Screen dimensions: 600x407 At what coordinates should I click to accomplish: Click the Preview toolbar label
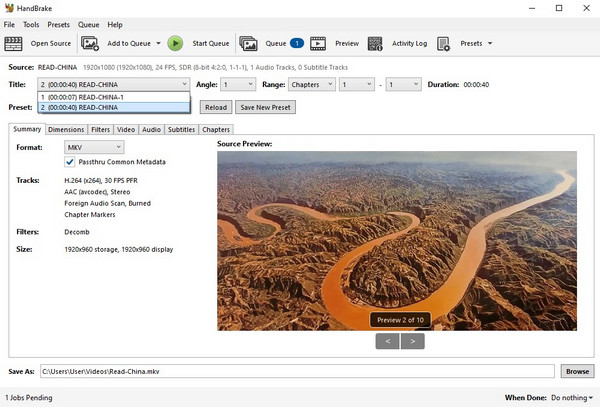click(x=347, y=44)
